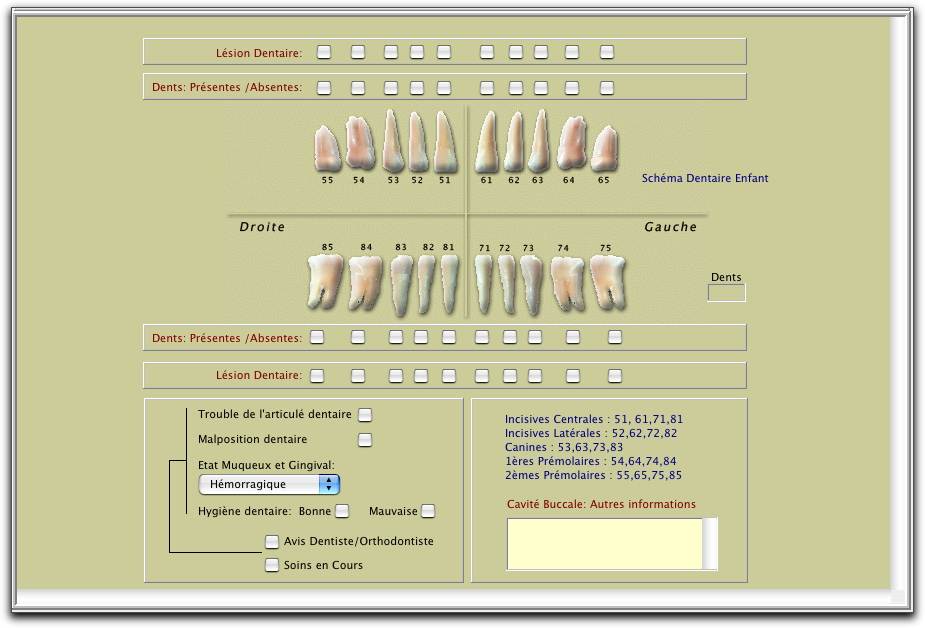
Task: Tick Présentes/Absentes box for tooth 62
Action: coord(516,88)
